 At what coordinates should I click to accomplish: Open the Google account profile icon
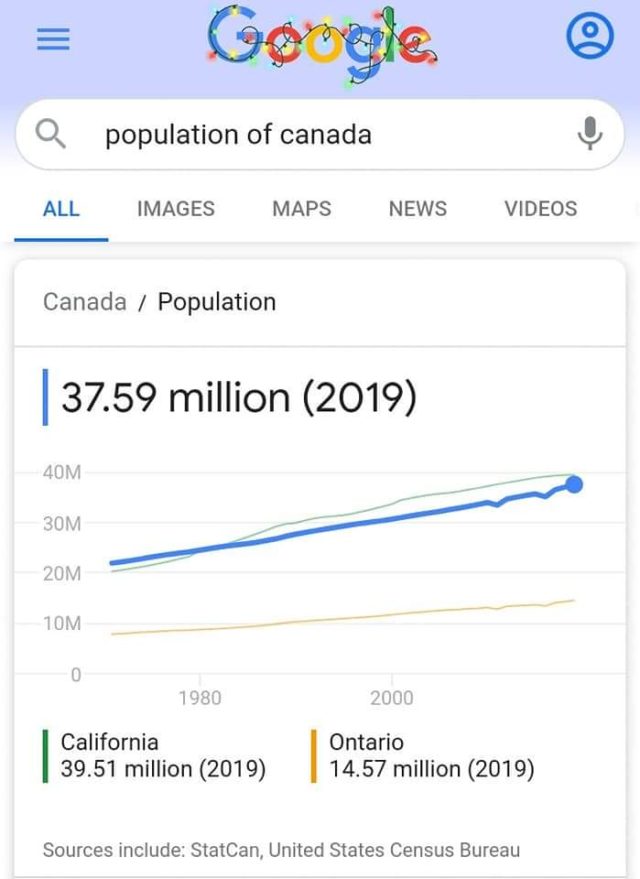[x=589, y=38]
